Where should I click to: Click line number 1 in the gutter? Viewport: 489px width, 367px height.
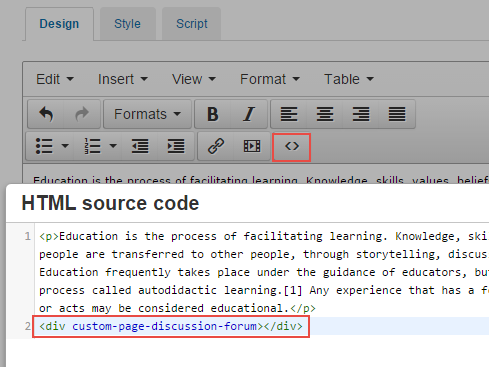point(28,236)
